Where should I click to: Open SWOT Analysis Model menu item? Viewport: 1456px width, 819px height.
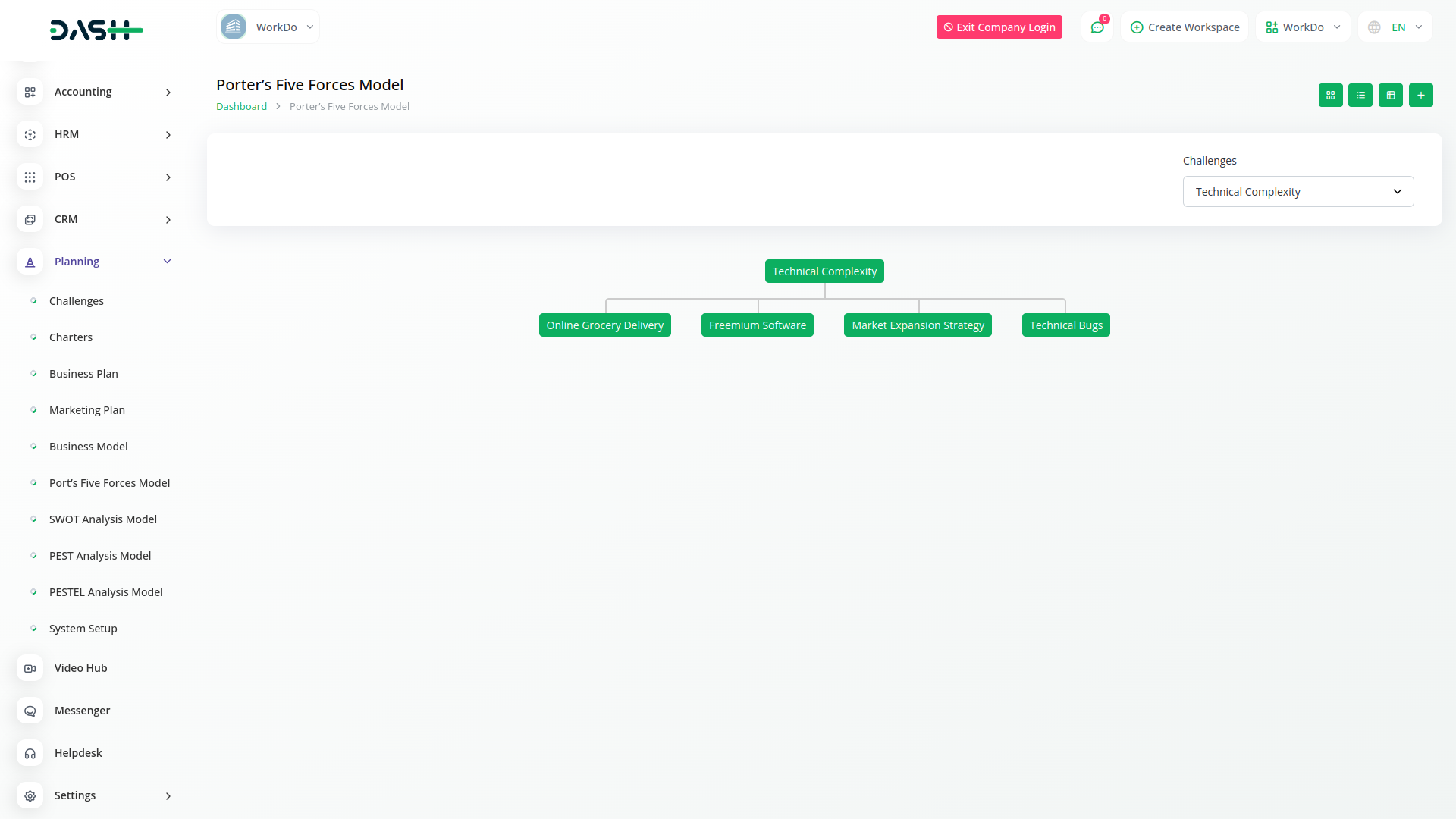pos(102,519)
